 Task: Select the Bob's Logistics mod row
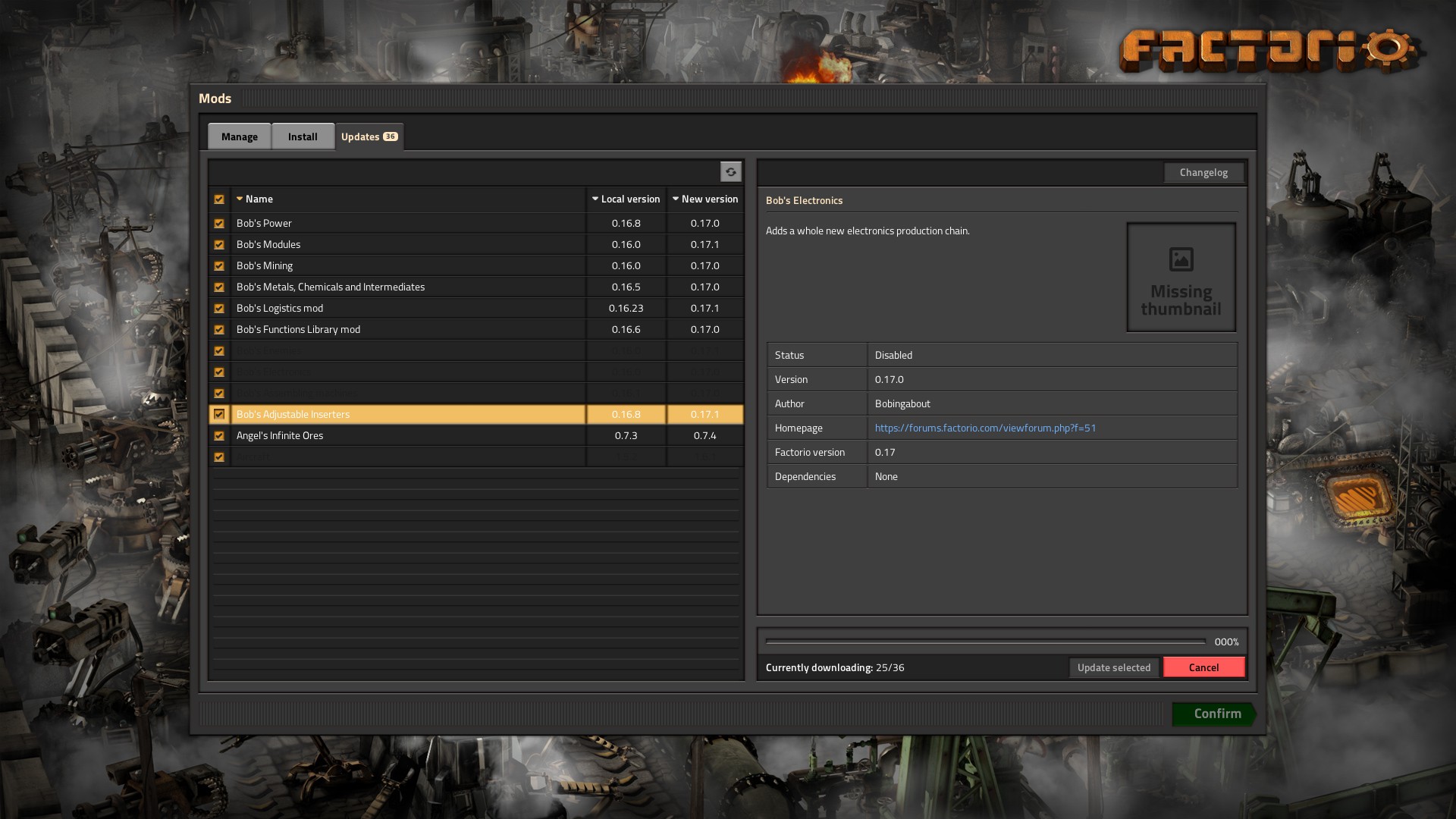coord(476,308)
